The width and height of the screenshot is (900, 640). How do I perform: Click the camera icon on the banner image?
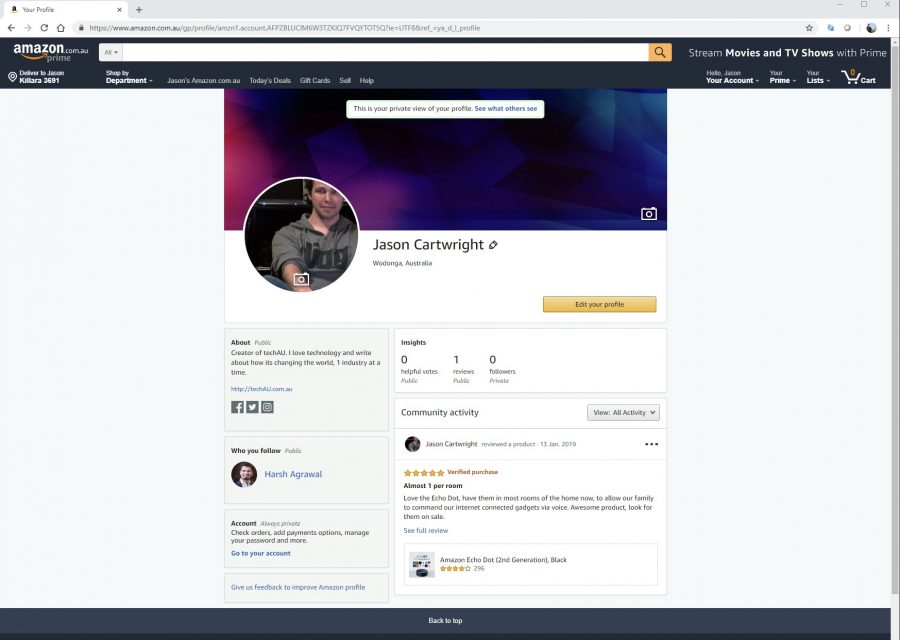point(648,213)
